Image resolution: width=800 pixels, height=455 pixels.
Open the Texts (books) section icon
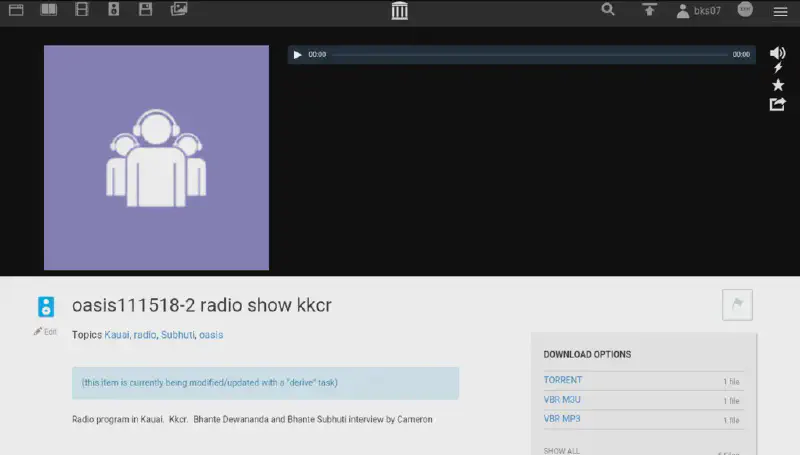[x=49, y=10]
